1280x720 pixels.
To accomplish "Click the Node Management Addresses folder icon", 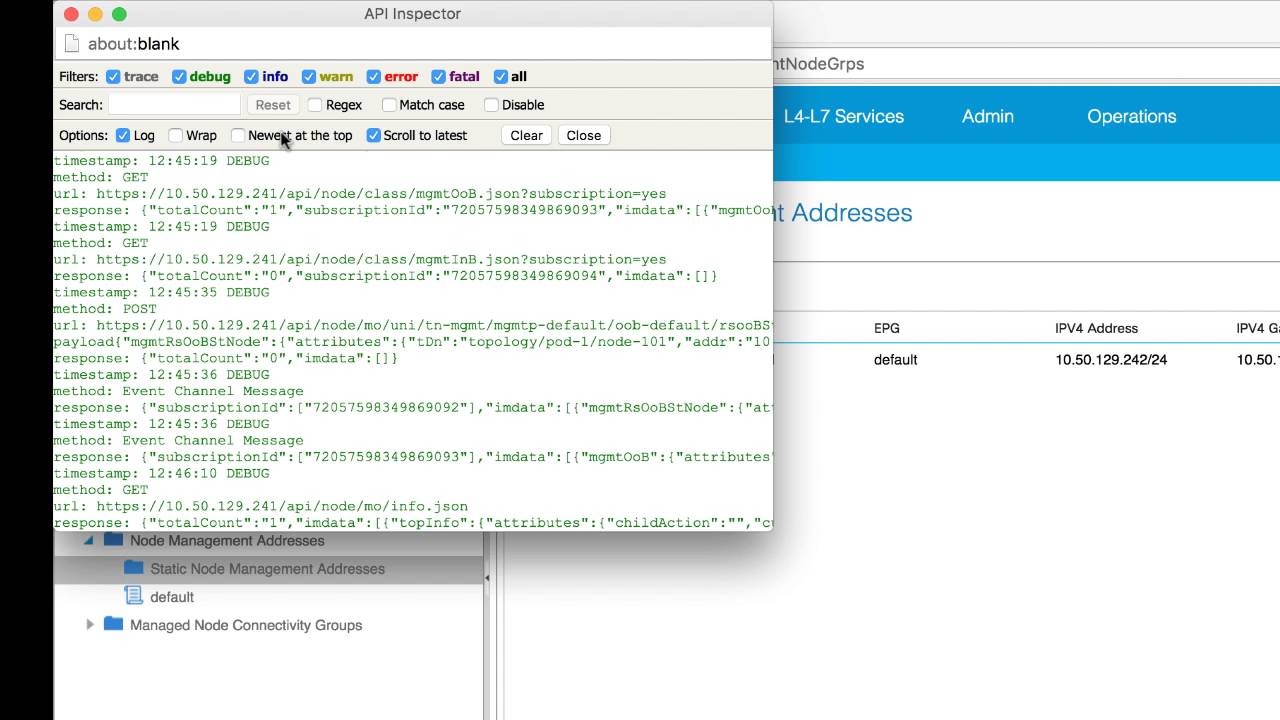I will 113,540.
